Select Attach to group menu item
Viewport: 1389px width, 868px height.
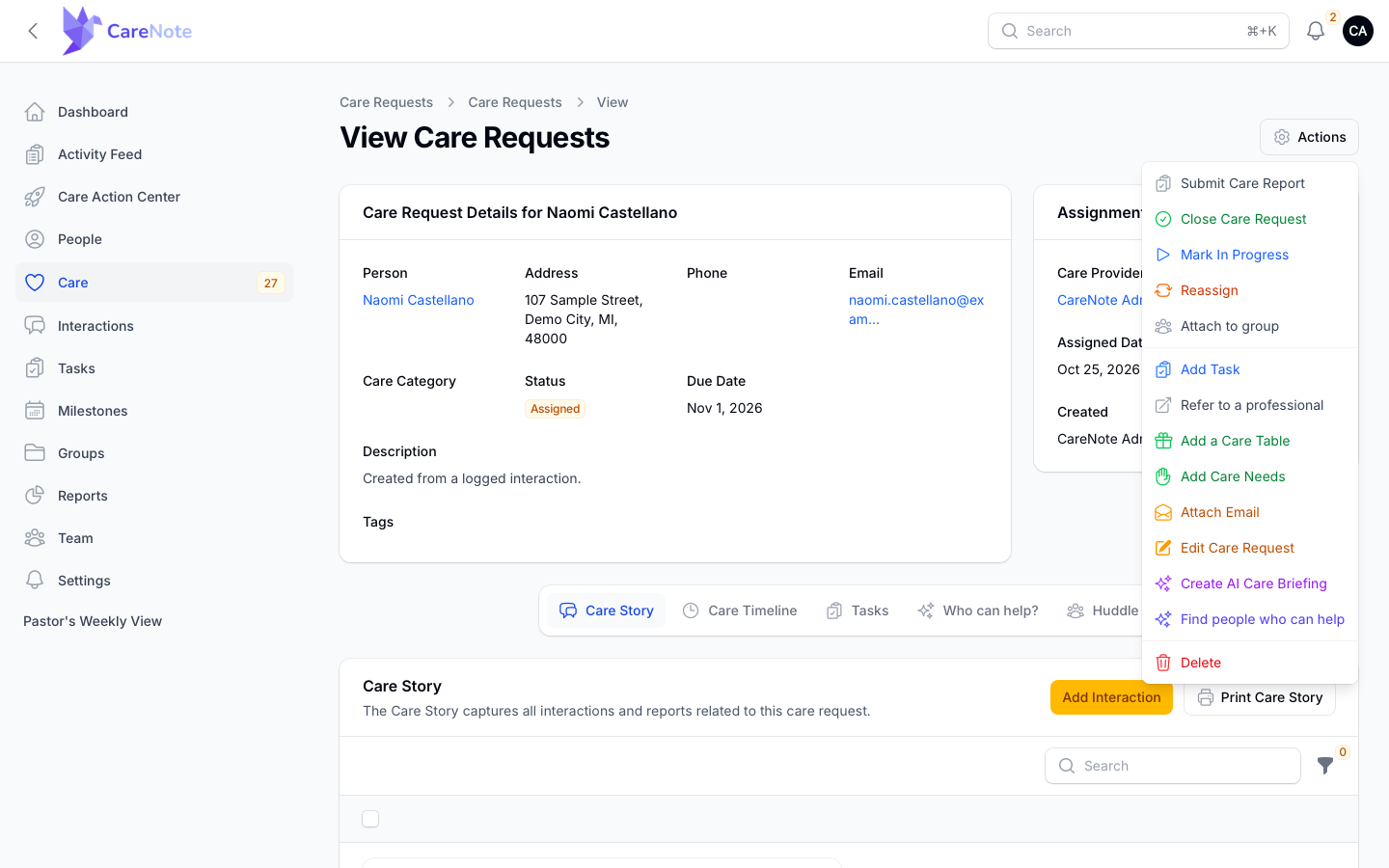(1250, 326)
